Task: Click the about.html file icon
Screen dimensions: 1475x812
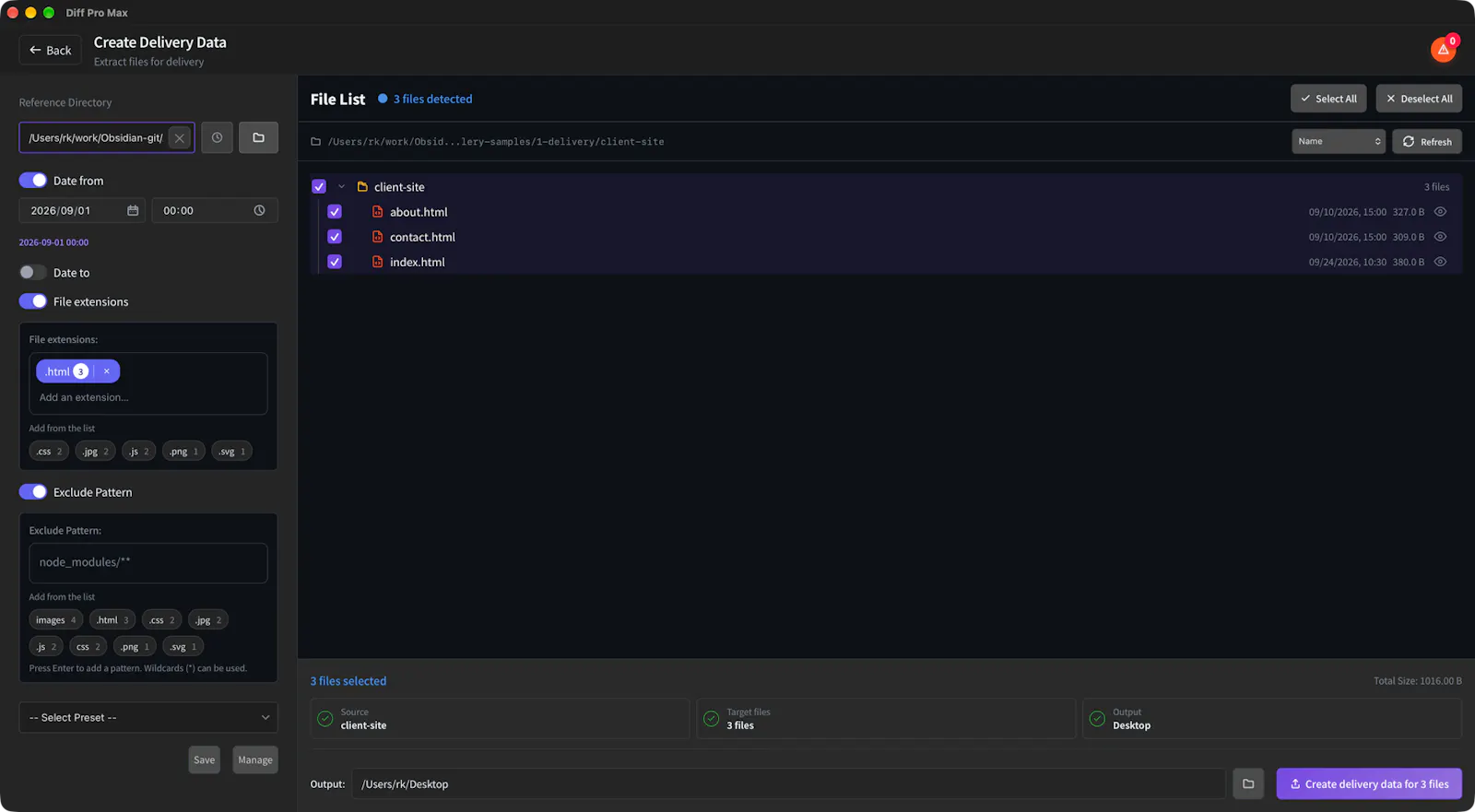Action: 377,212
